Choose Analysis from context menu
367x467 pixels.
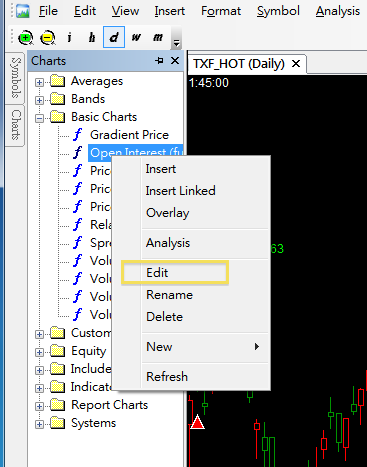pyautogui.click(x=191, y=243)
